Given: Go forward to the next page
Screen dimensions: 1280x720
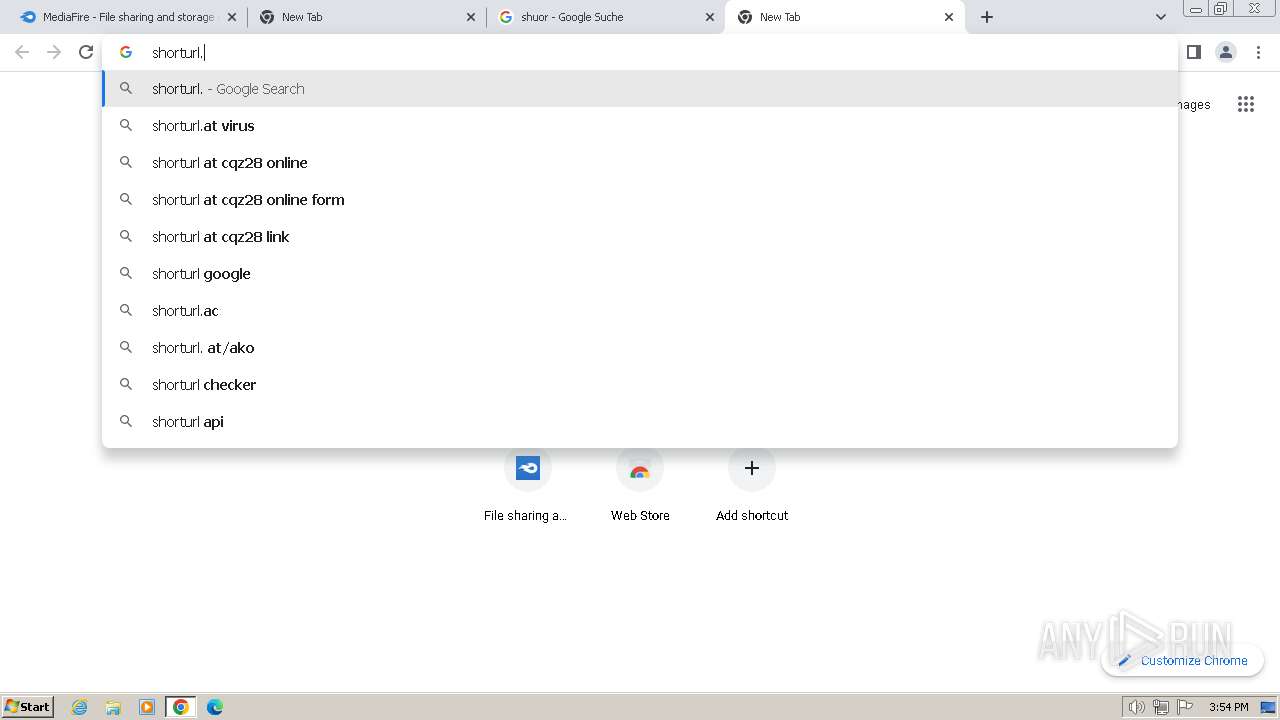Looking at the screenshot, I should (54, 52).
